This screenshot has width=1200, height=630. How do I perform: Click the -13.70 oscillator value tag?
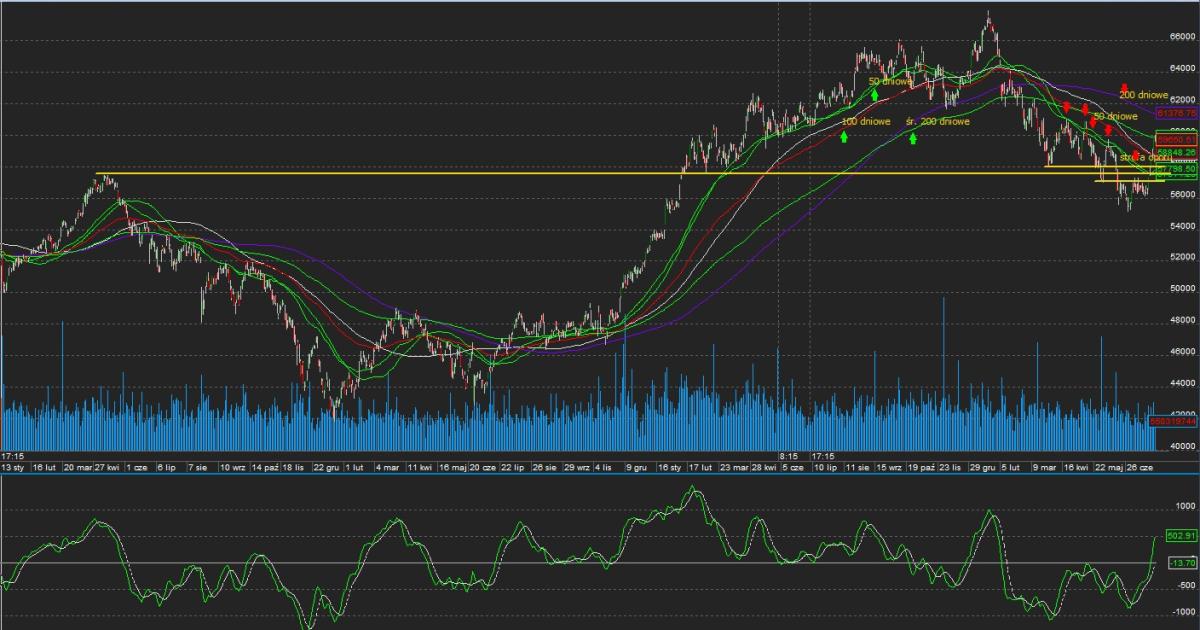(1181, 564)
